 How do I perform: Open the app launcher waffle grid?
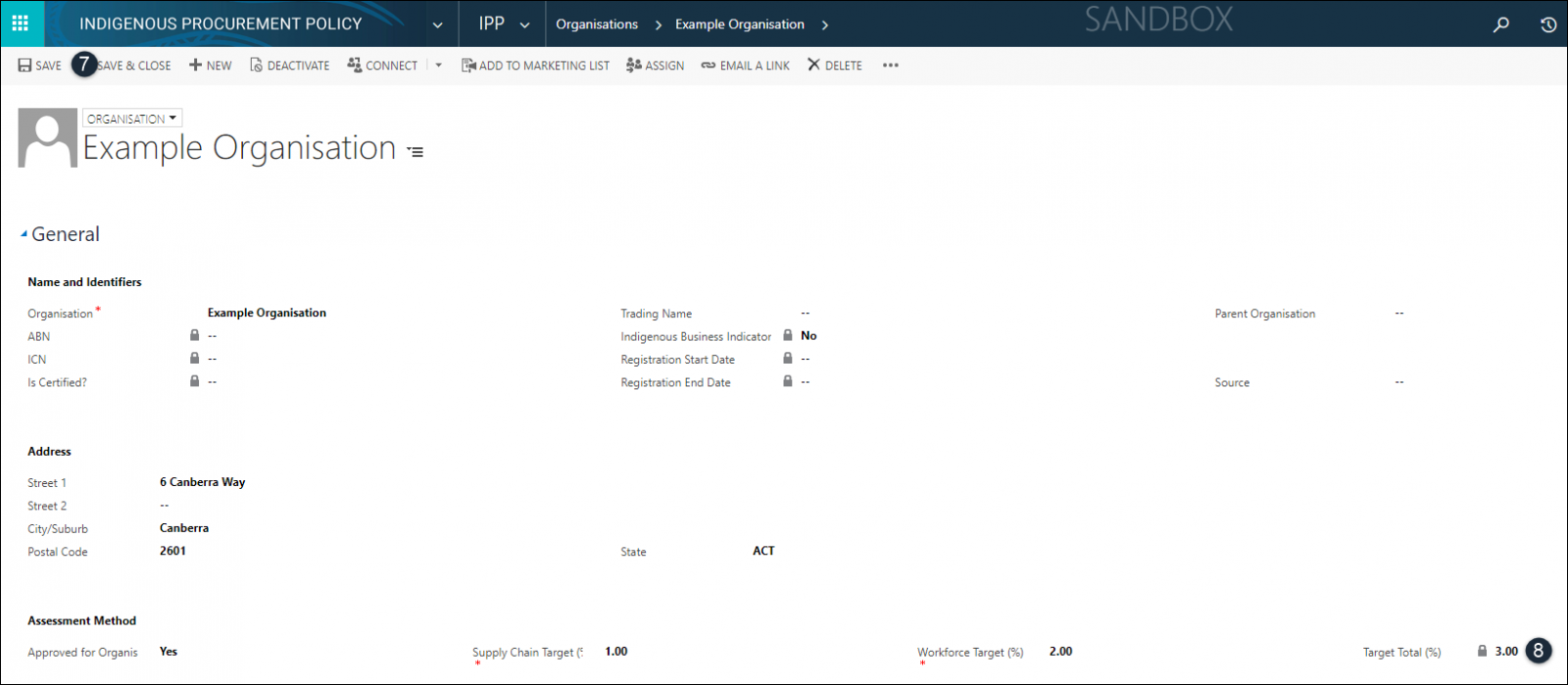21,24
